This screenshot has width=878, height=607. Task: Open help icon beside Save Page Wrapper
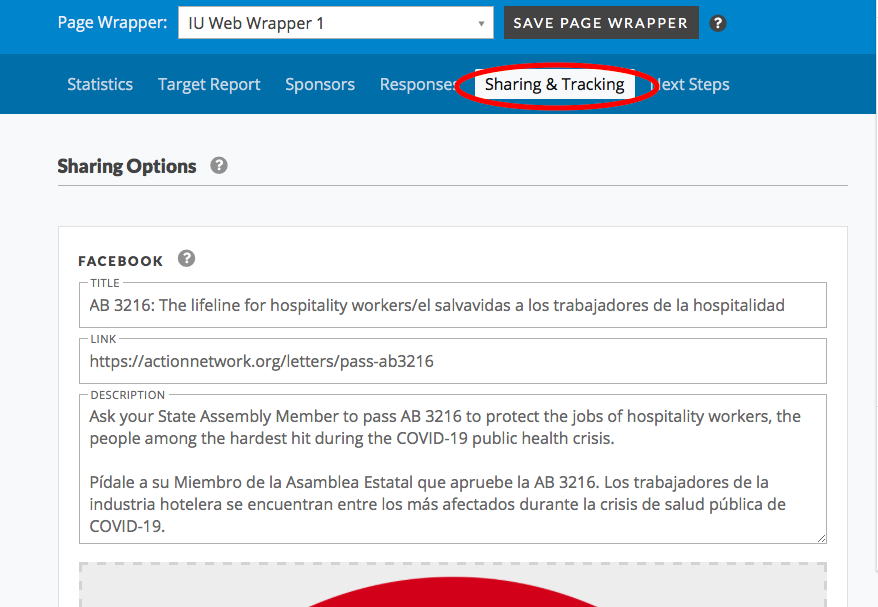718,24
